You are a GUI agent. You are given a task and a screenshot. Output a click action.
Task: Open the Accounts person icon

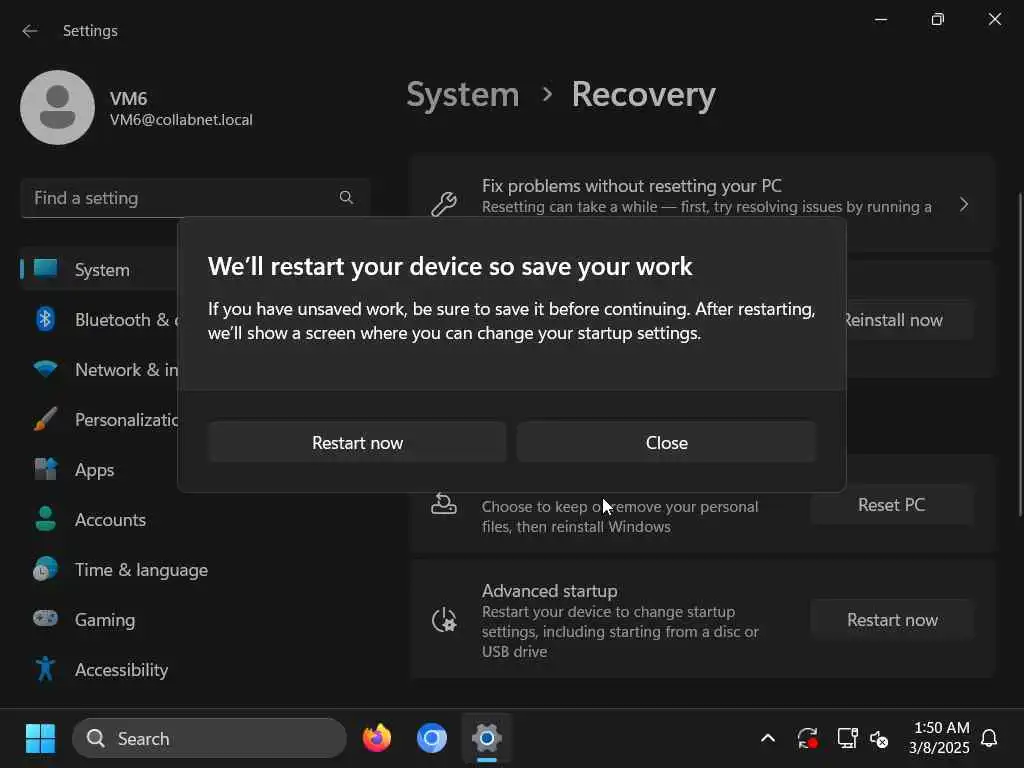(46, 519)
